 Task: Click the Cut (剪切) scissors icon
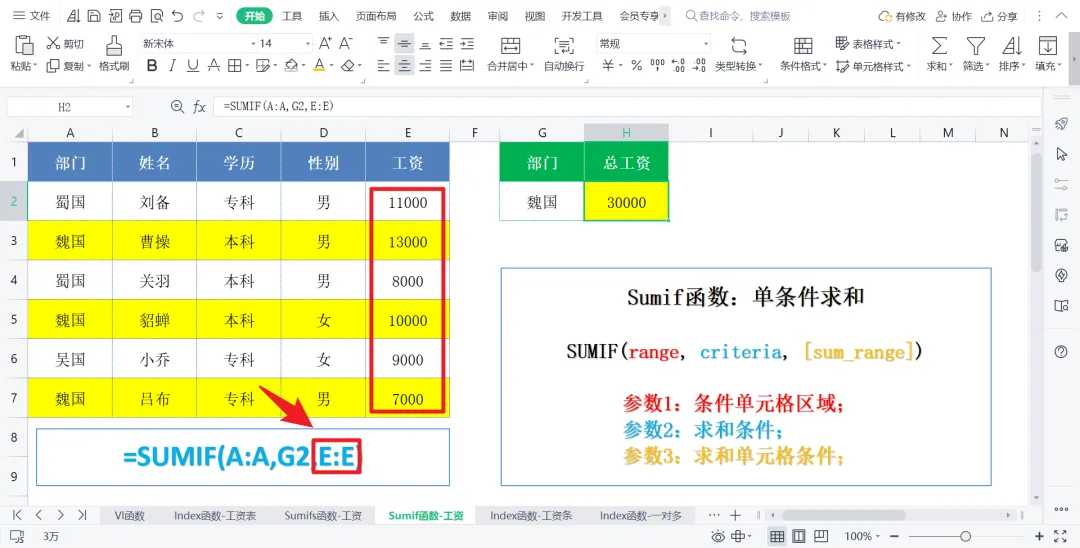click(53, 43)
